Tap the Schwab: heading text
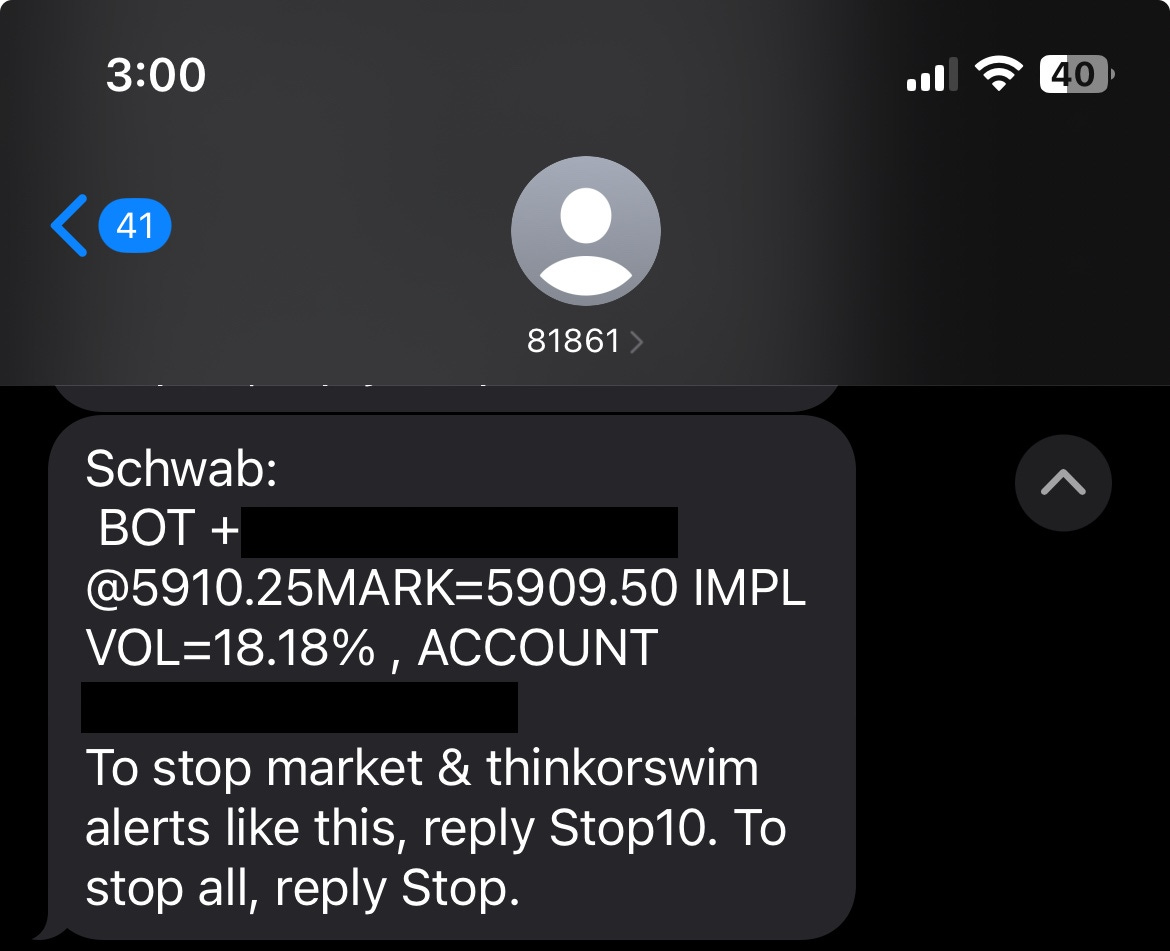The image size is (1170, 951). pos(181,469)
